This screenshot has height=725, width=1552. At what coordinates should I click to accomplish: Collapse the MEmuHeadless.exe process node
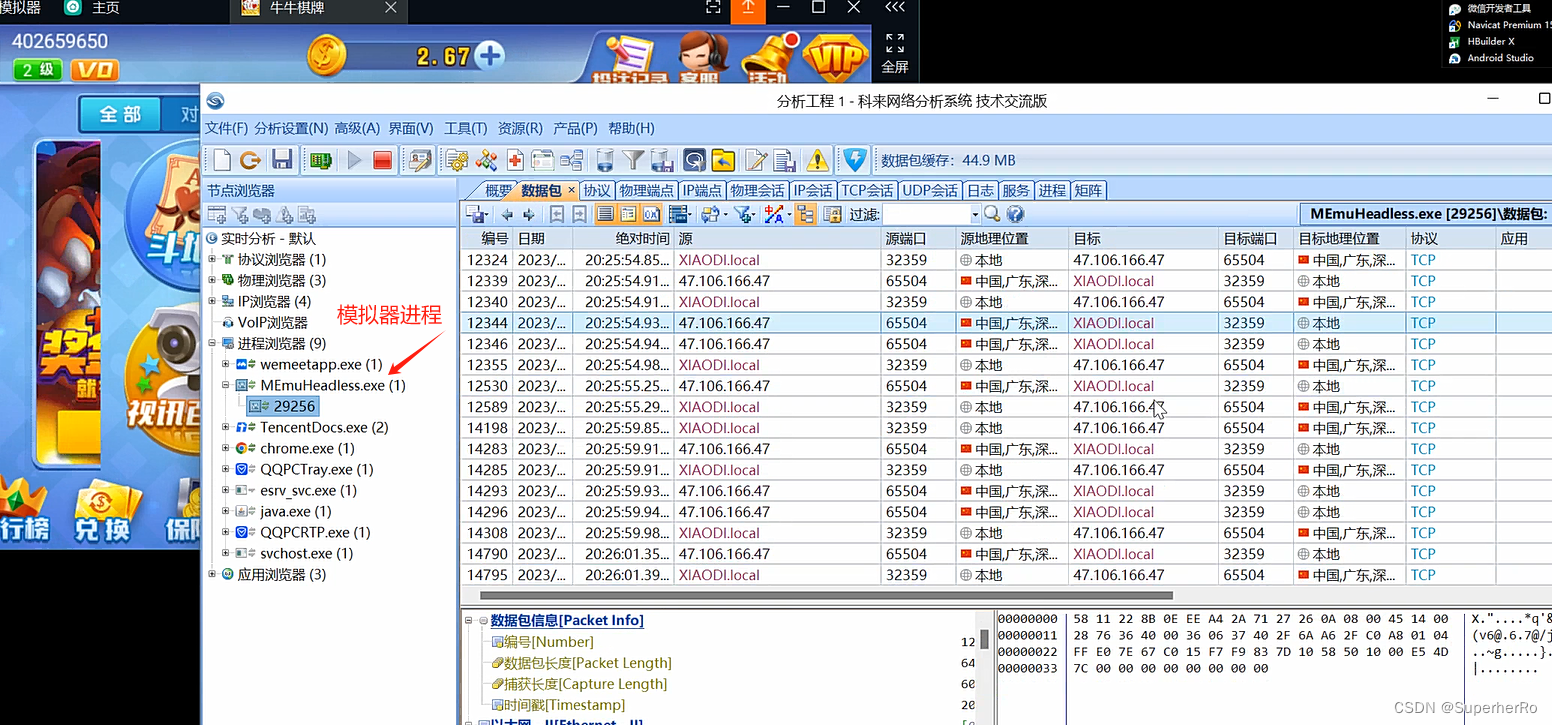click(226, 385)
